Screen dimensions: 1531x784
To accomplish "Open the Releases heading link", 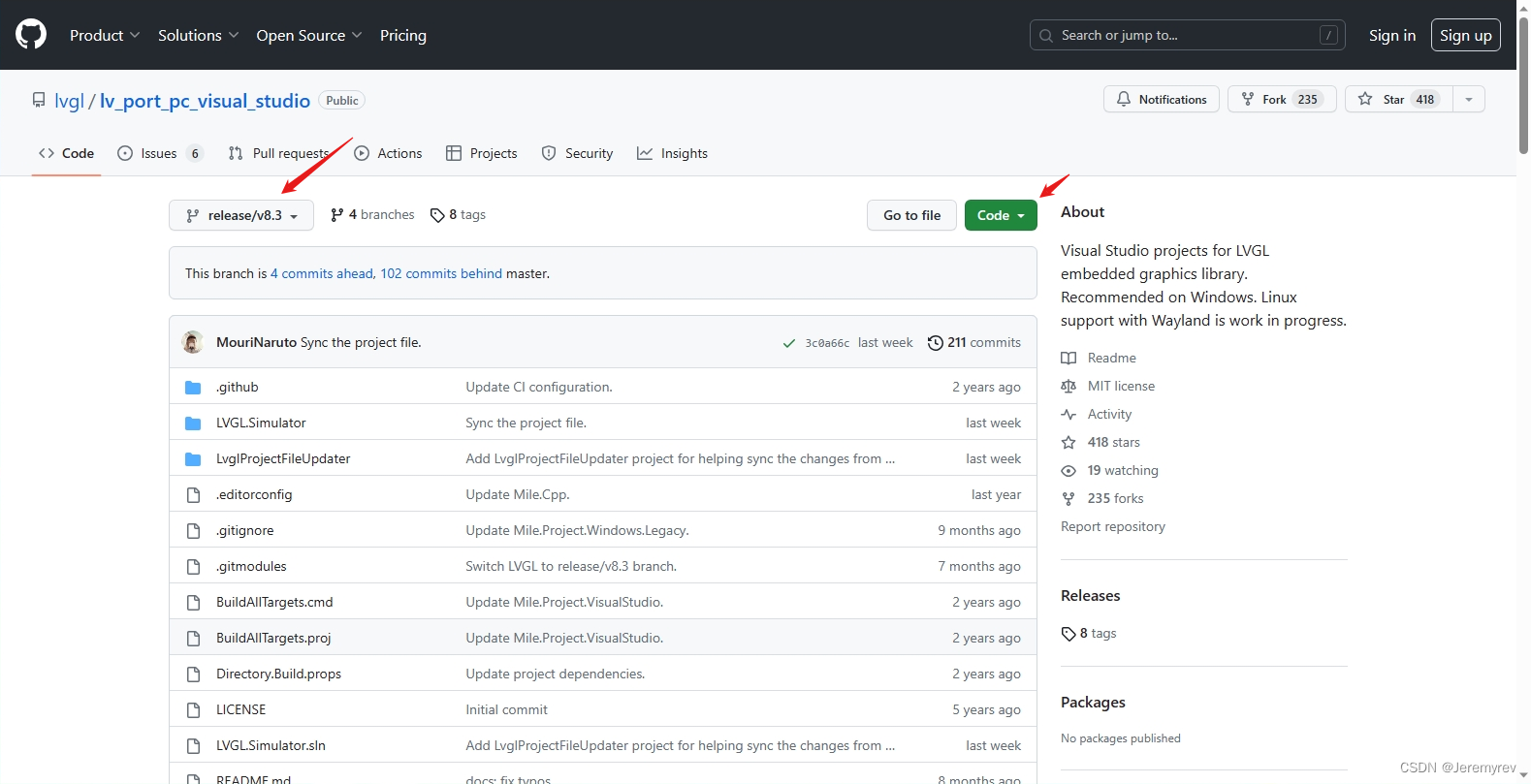I will tap(1091, 595).
